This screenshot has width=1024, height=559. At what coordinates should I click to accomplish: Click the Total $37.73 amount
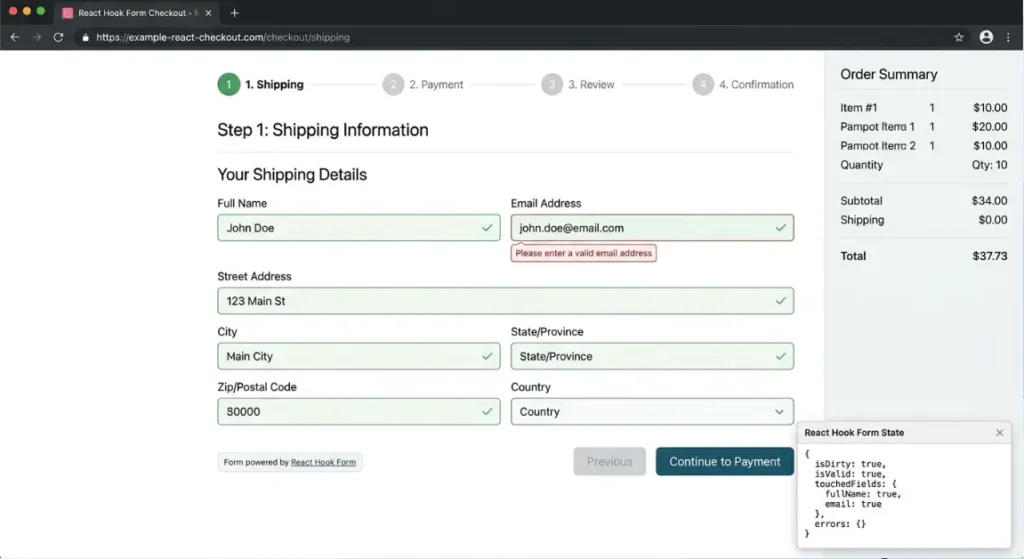[989, 256]
